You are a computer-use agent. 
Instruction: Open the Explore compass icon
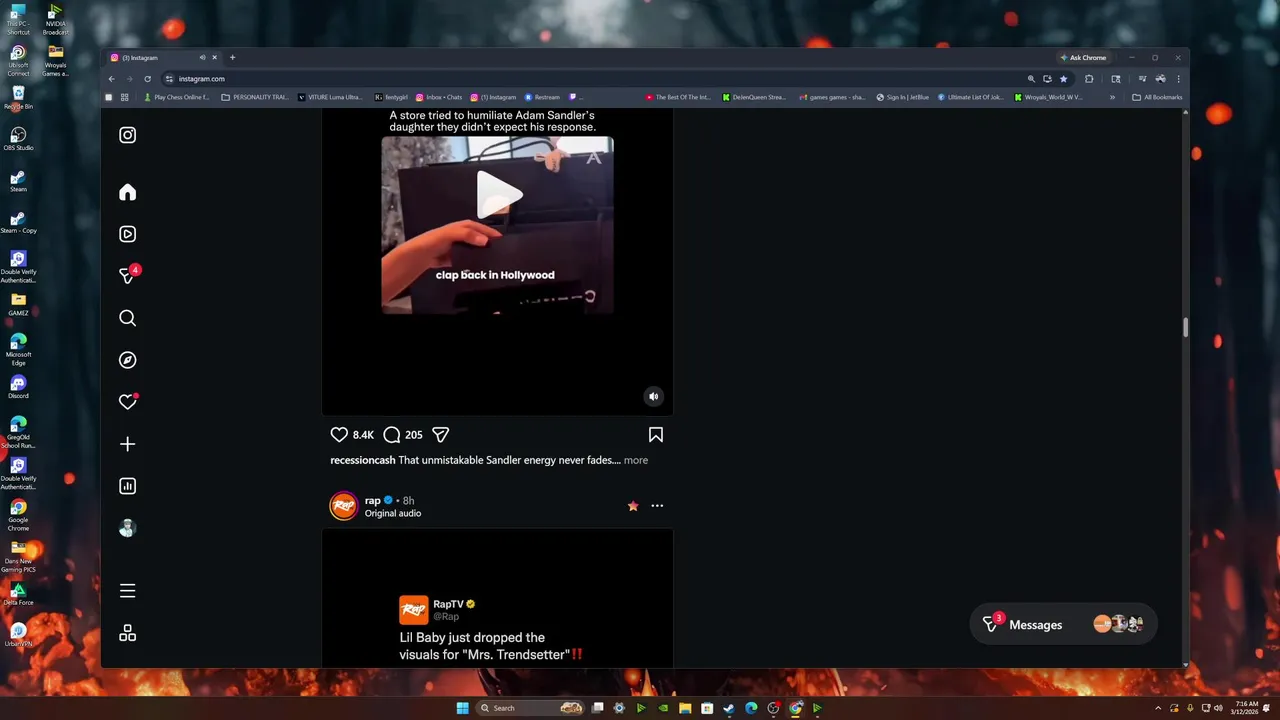click(x=128, y=360)
